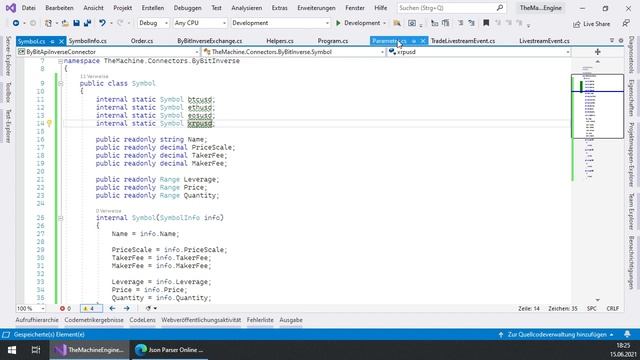640x360 pixels.
Task: Click the uncomment lines icon
Action: point(471,23)
